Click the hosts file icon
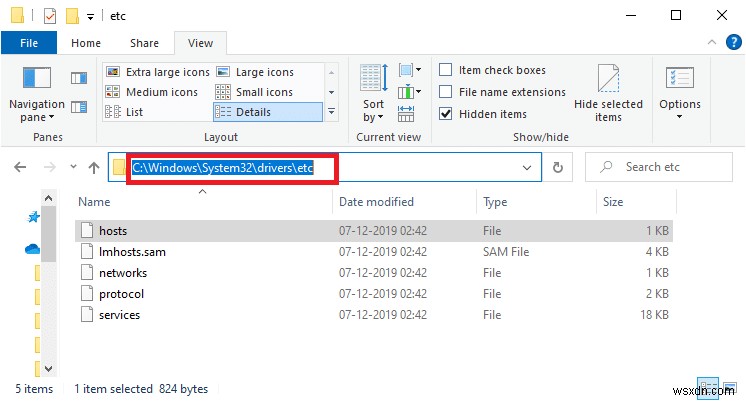 (x=87, y=230)
